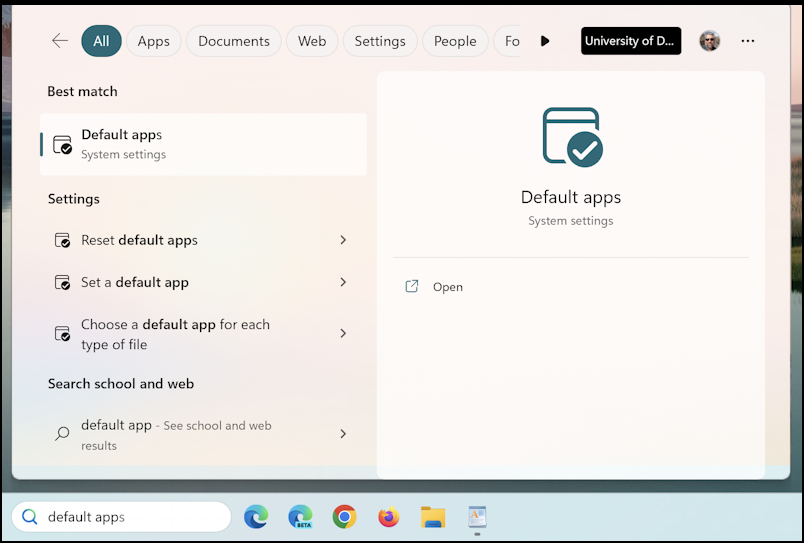Click the Open external-link icon
This screenshot has height=543, width=804.
[412, 286]
